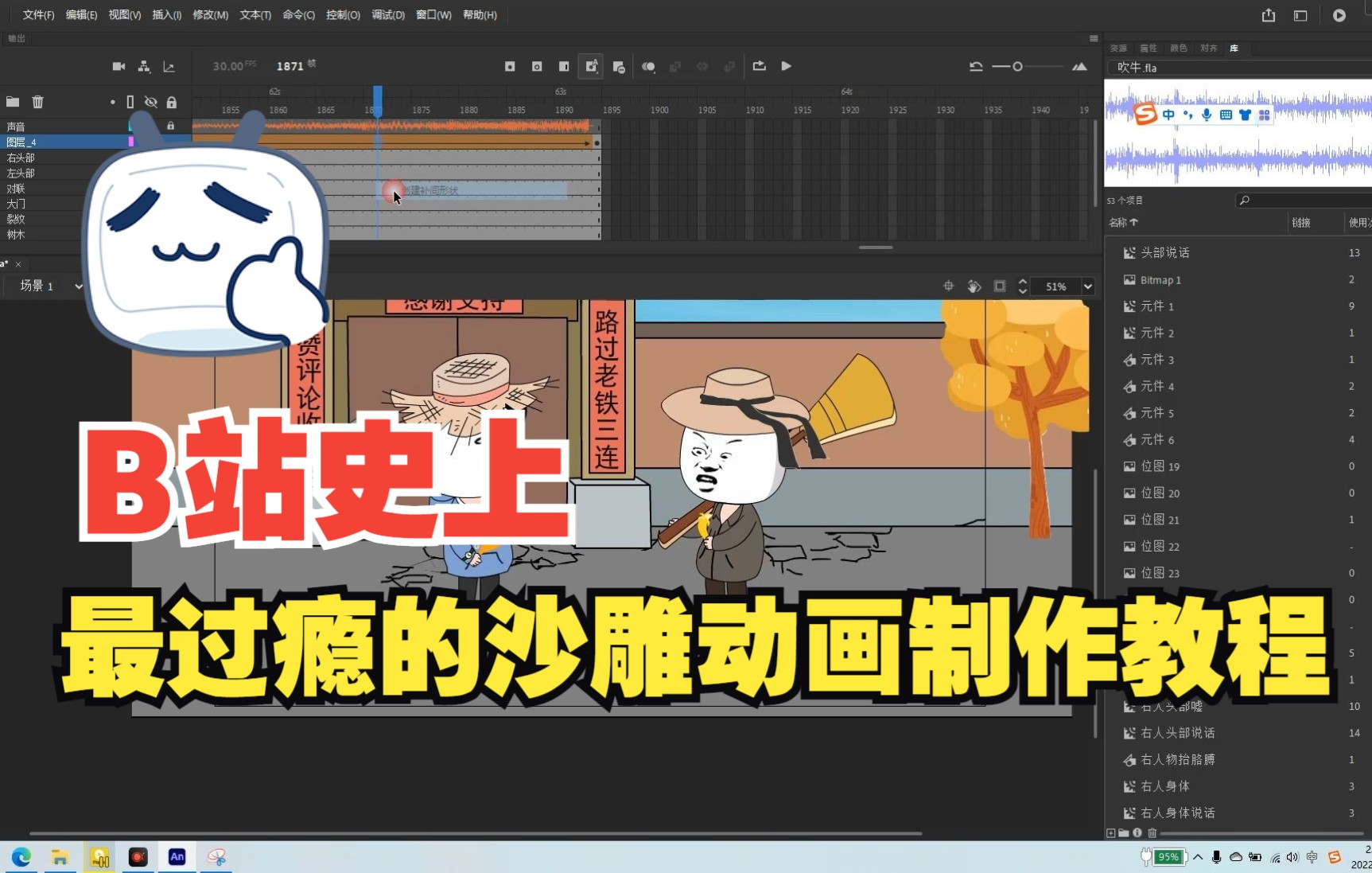This screenshot has width=1372, height=873.
Task: Open the timeline panel options menu
Action: tap(1094, 38)
